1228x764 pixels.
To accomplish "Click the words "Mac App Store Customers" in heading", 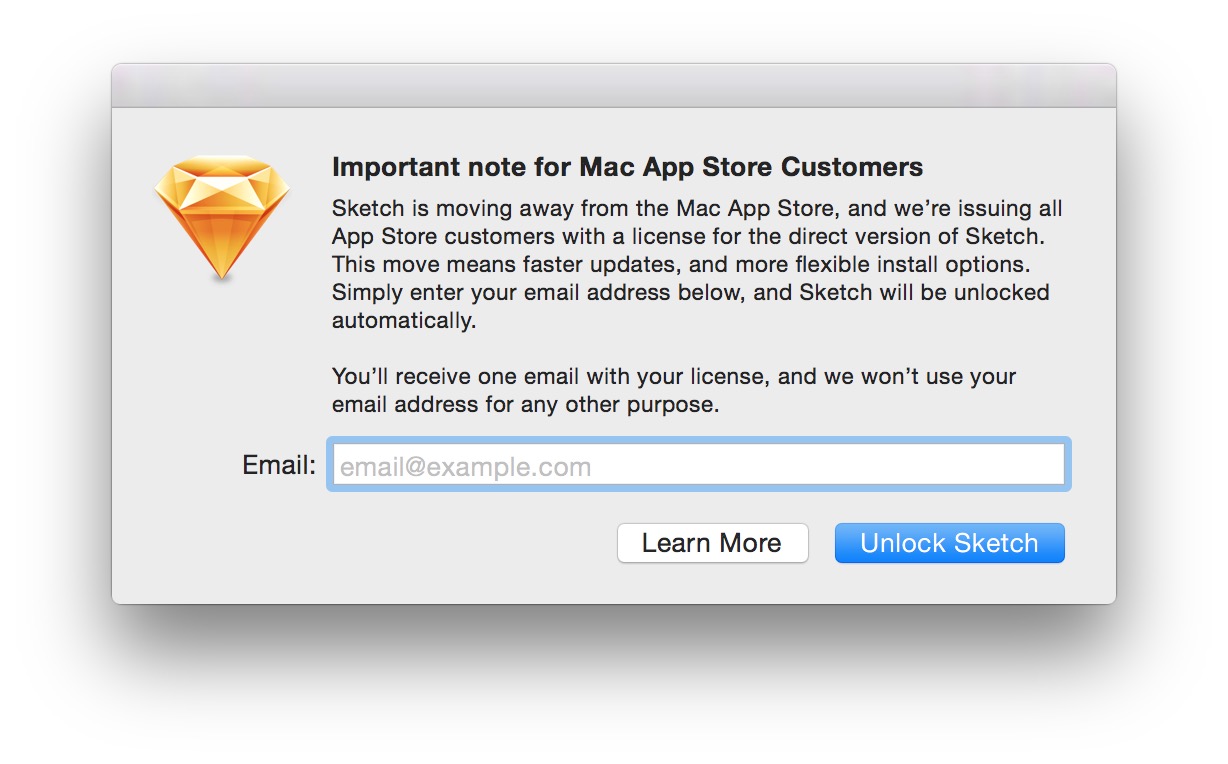I will click(751, 167).
